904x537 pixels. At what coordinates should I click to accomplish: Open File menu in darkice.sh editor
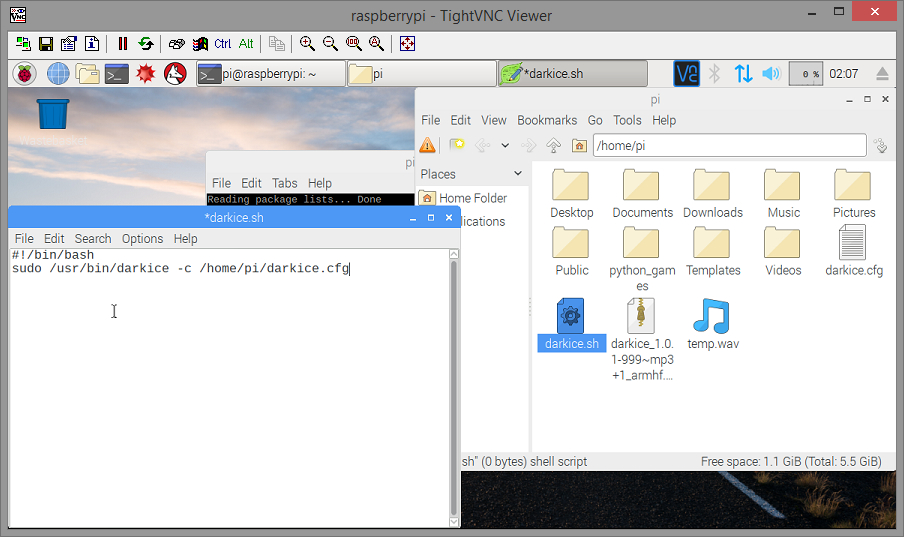coord(24,239)
